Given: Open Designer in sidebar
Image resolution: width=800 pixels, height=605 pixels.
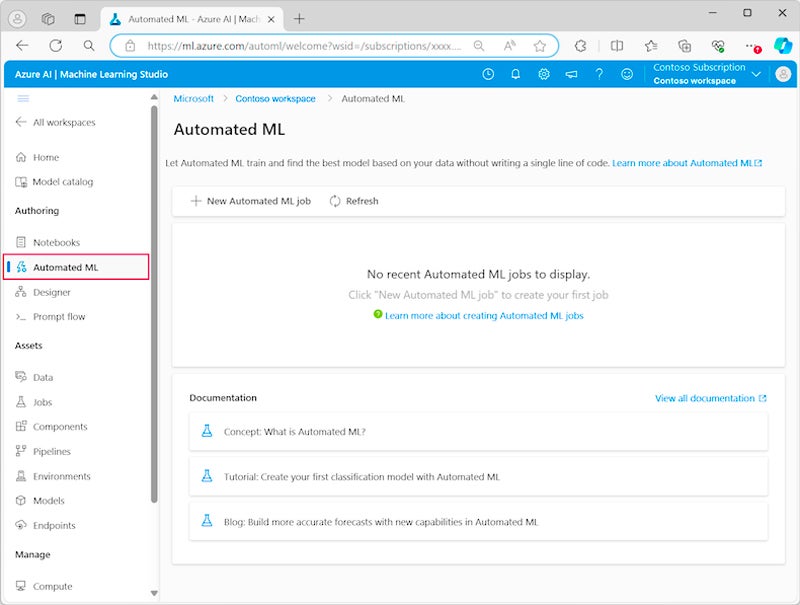Looking at the screenshot, I should [x=43, y=292].
